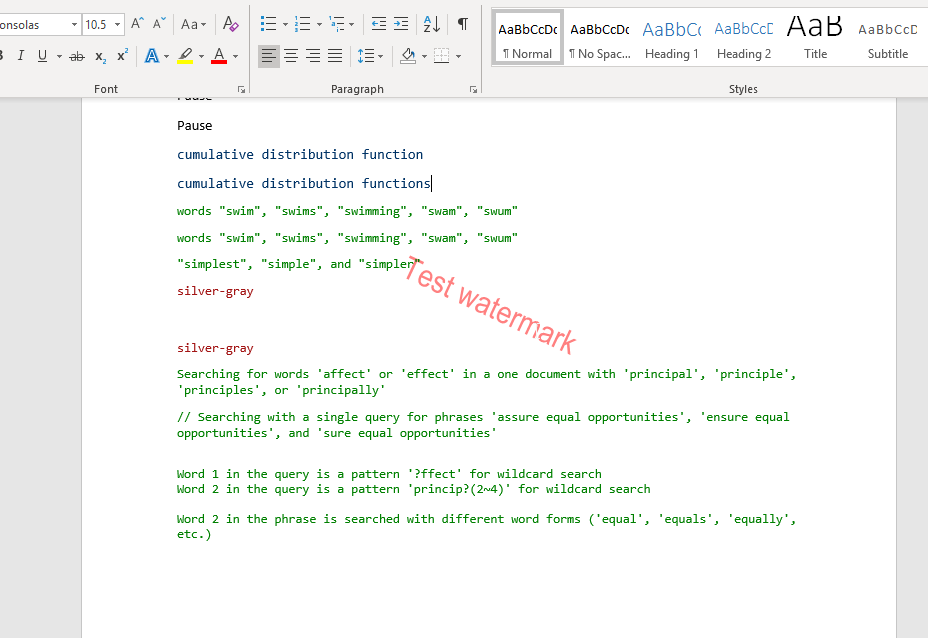
Task: Expand the Bullet list options arrow
Action: tap(284, 23)
